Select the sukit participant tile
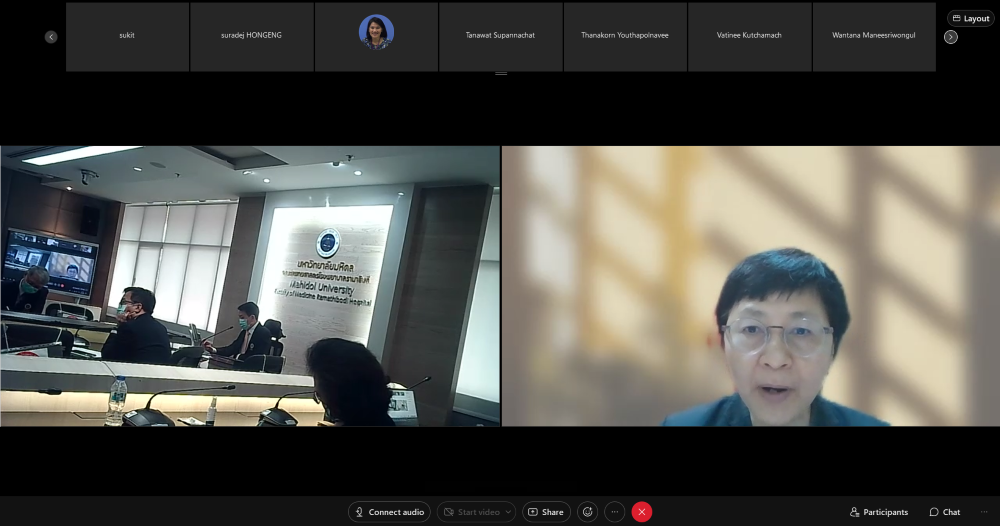Screen dimensions: 1000x526 tap(127, 36)
